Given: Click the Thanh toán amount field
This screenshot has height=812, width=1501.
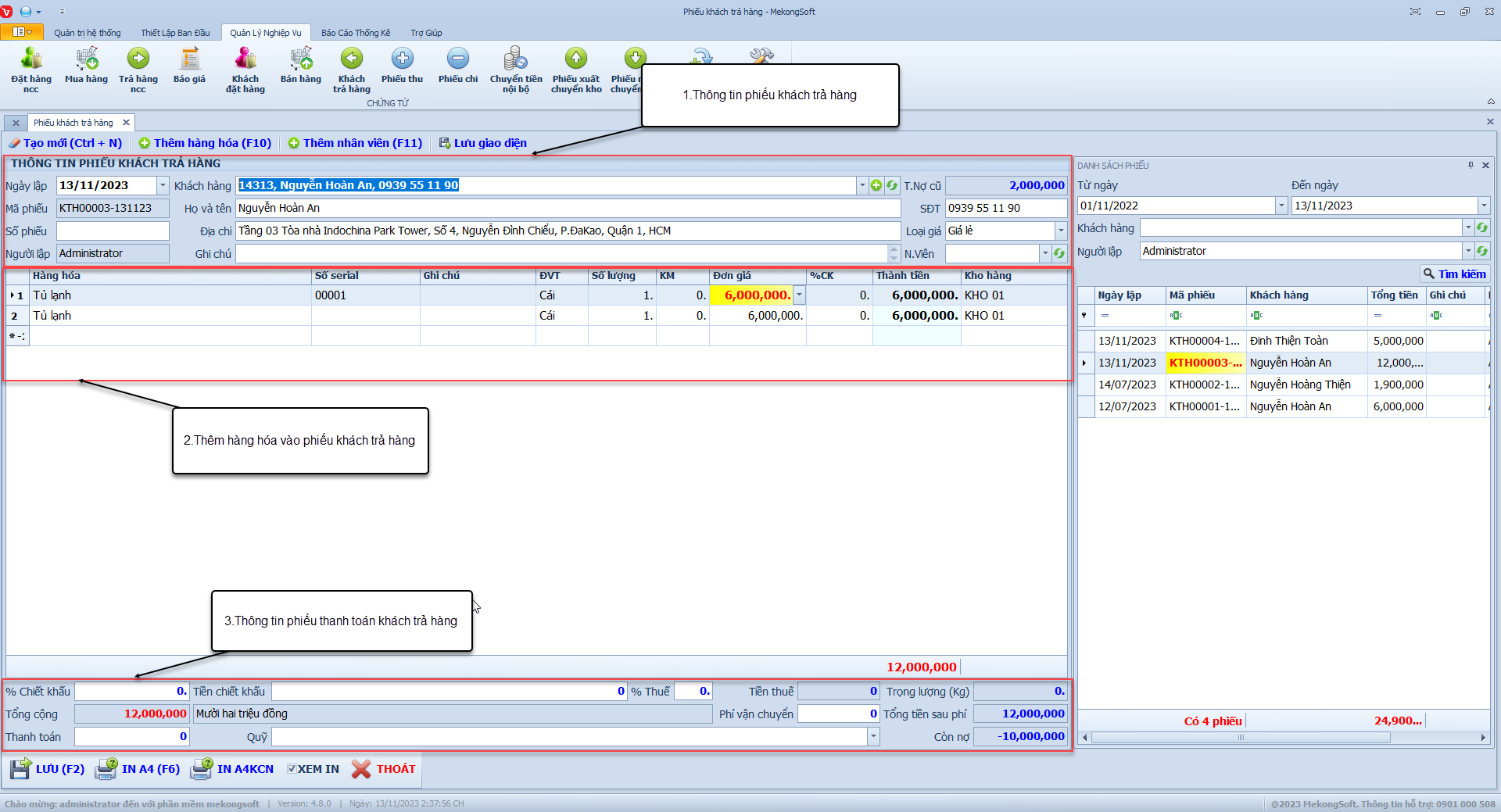Looking at the screenshot, I should coord(131,736).
